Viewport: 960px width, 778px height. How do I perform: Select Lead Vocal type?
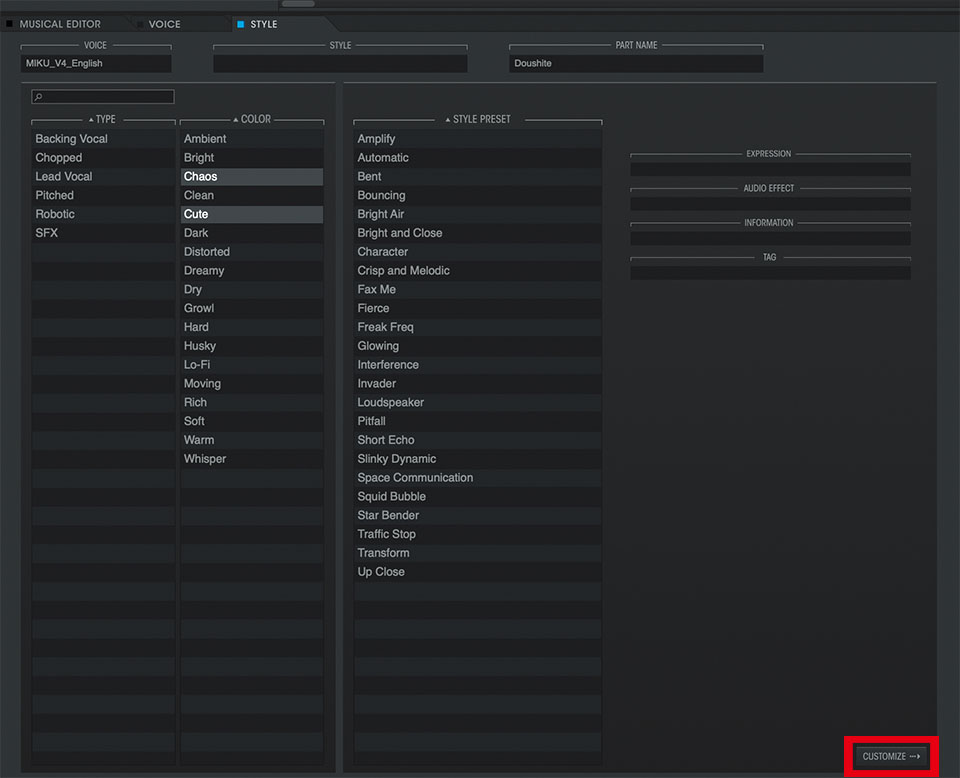103,177
